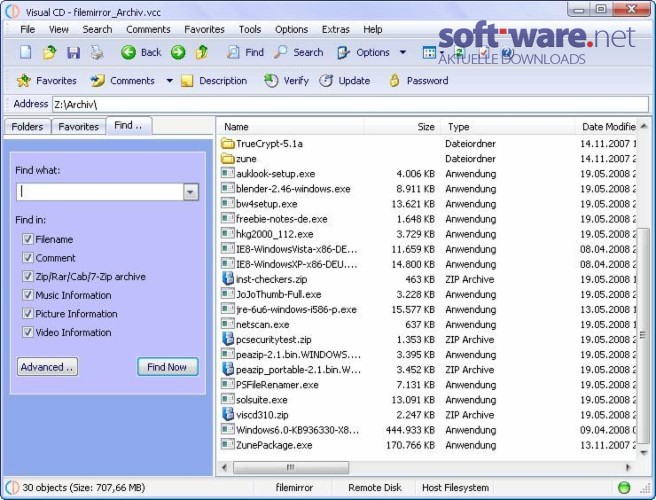Sort by the Size column header

(402, 126)
